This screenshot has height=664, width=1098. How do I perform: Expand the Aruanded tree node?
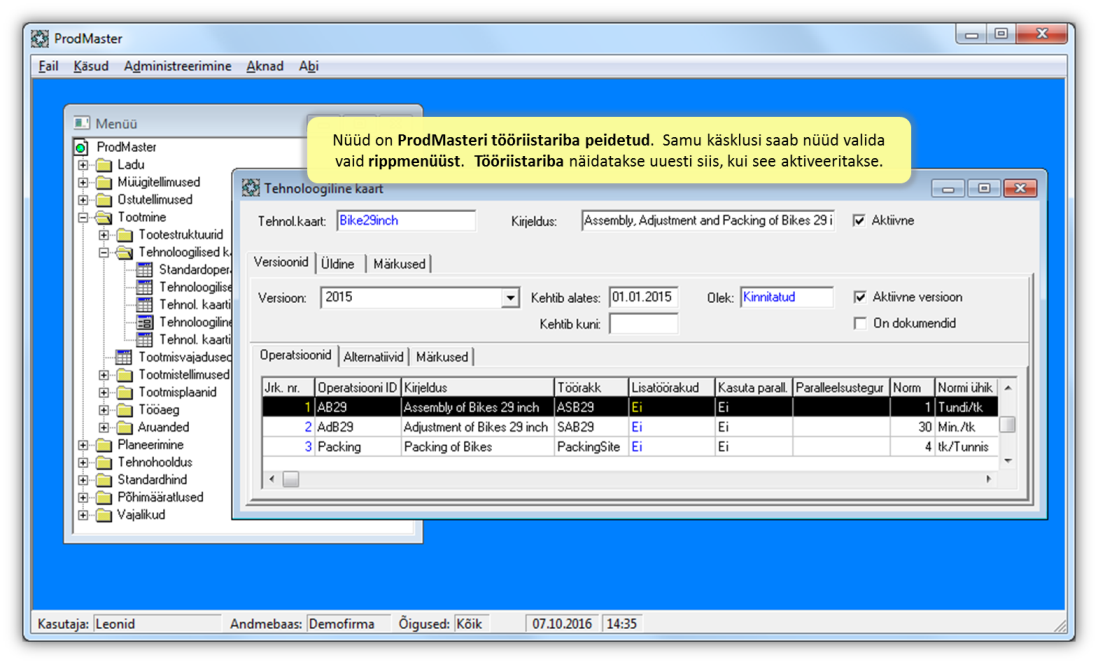(104, 427)
